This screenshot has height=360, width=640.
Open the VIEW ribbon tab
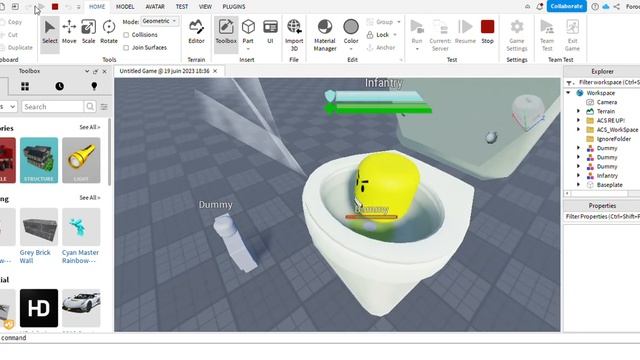[x=205, y=7]
